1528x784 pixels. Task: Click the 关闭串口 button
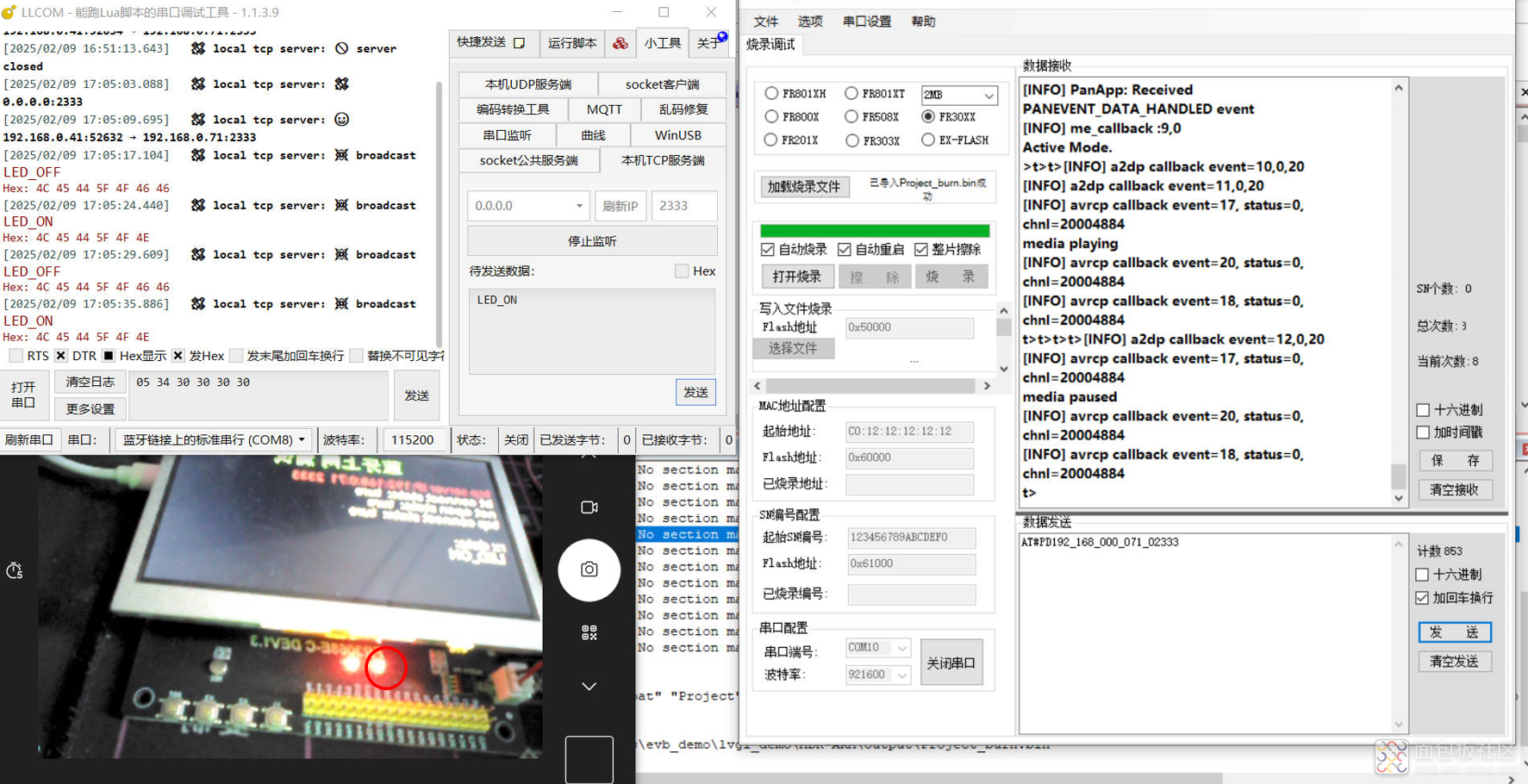(951, 663)
